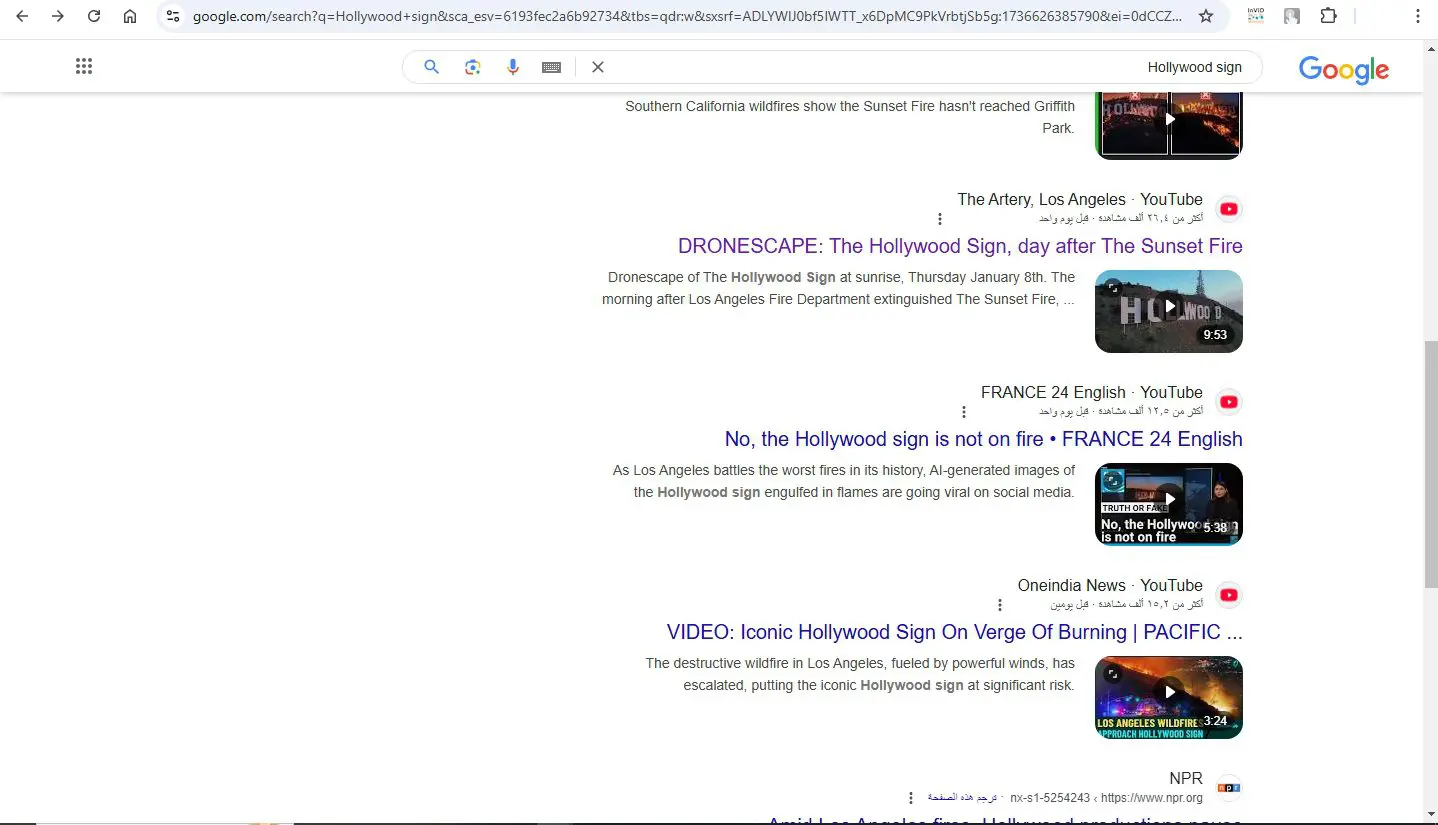Open more options for The Artery result
The height and width of the screenshot is (825, 1438).
click(x=940, y=219)
